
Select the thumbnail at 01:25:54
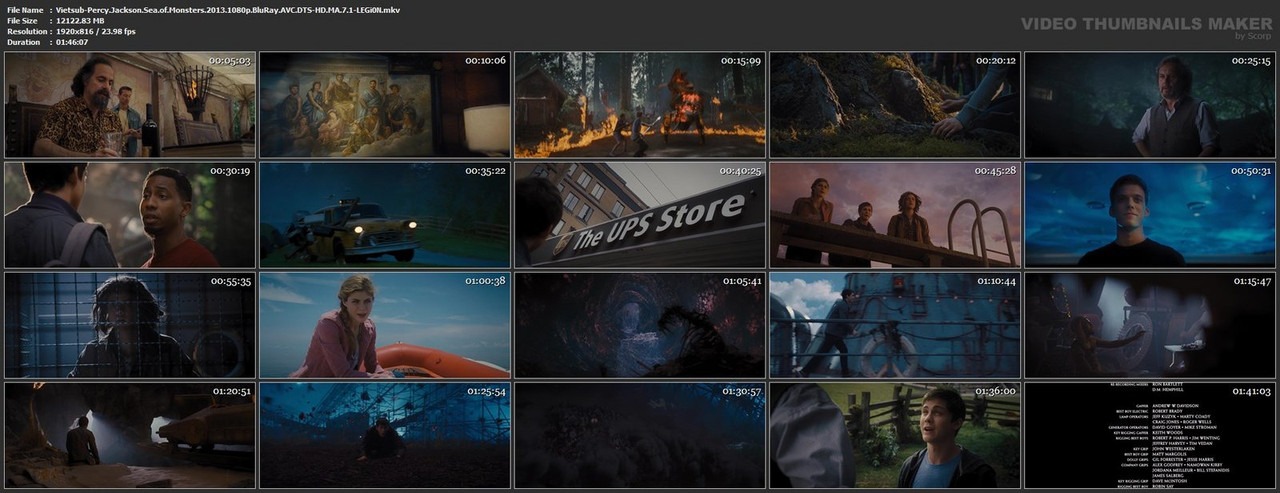385,435
